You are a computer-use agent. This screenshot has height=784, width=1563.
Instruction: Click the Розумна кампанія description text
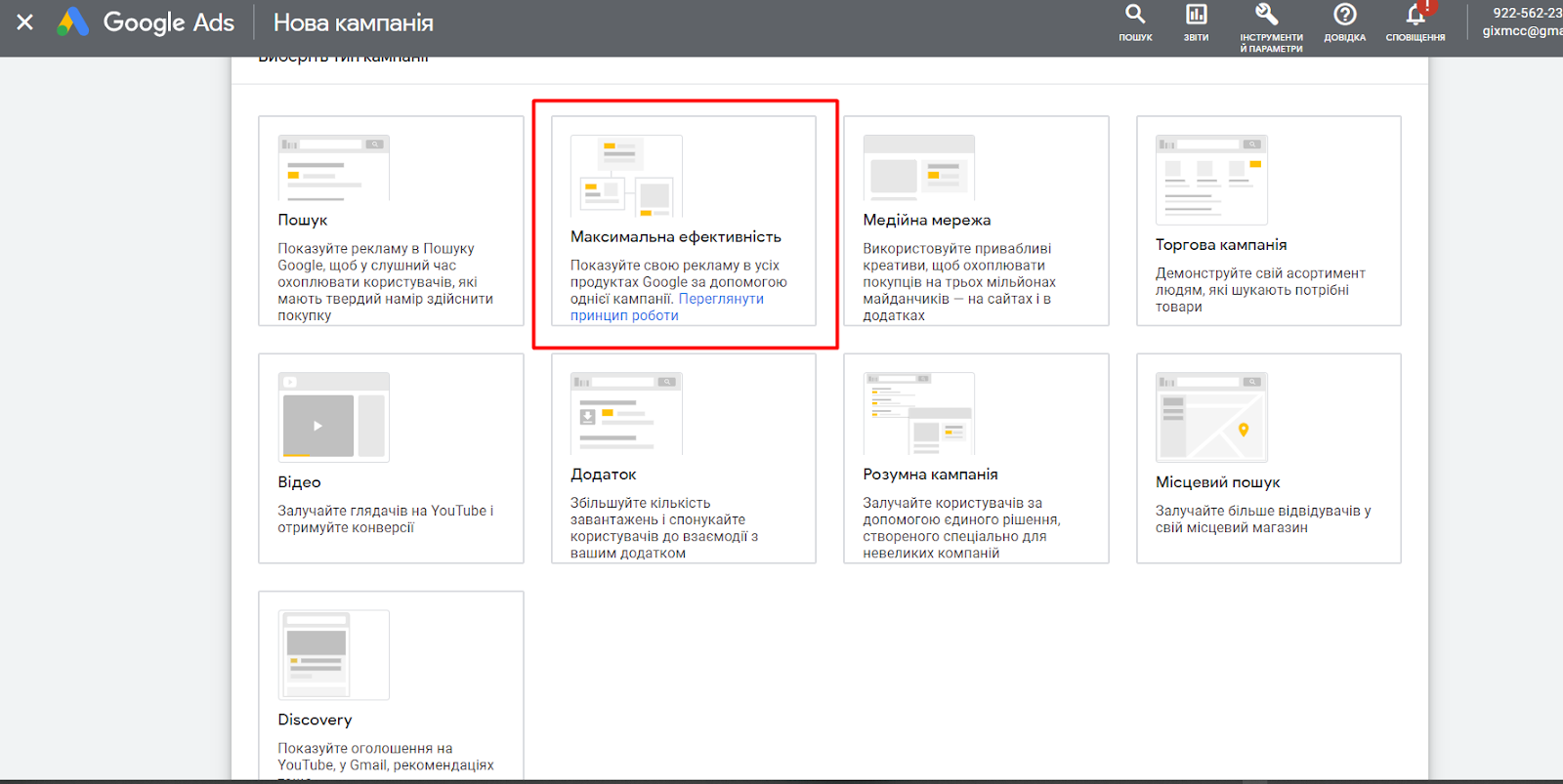pos(961,527)
